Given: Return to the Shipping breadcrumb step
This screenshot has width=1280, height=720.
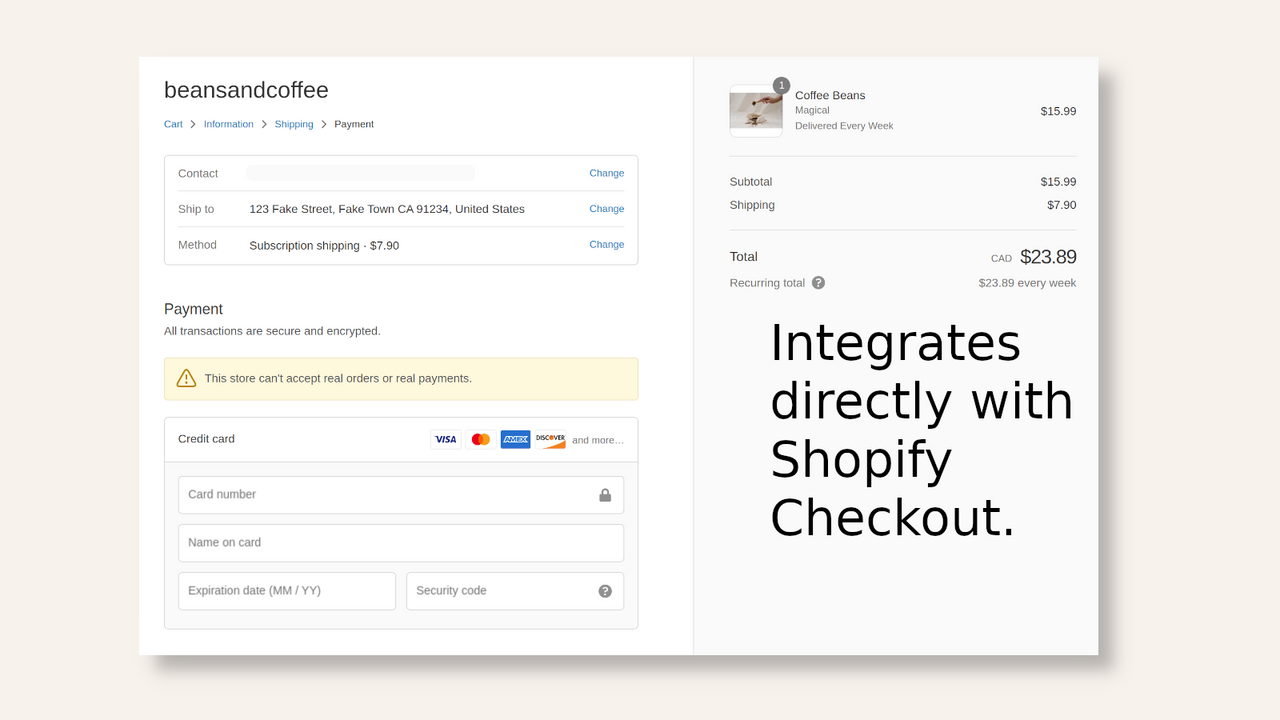Looking at the screenshot, I should 294,124.
